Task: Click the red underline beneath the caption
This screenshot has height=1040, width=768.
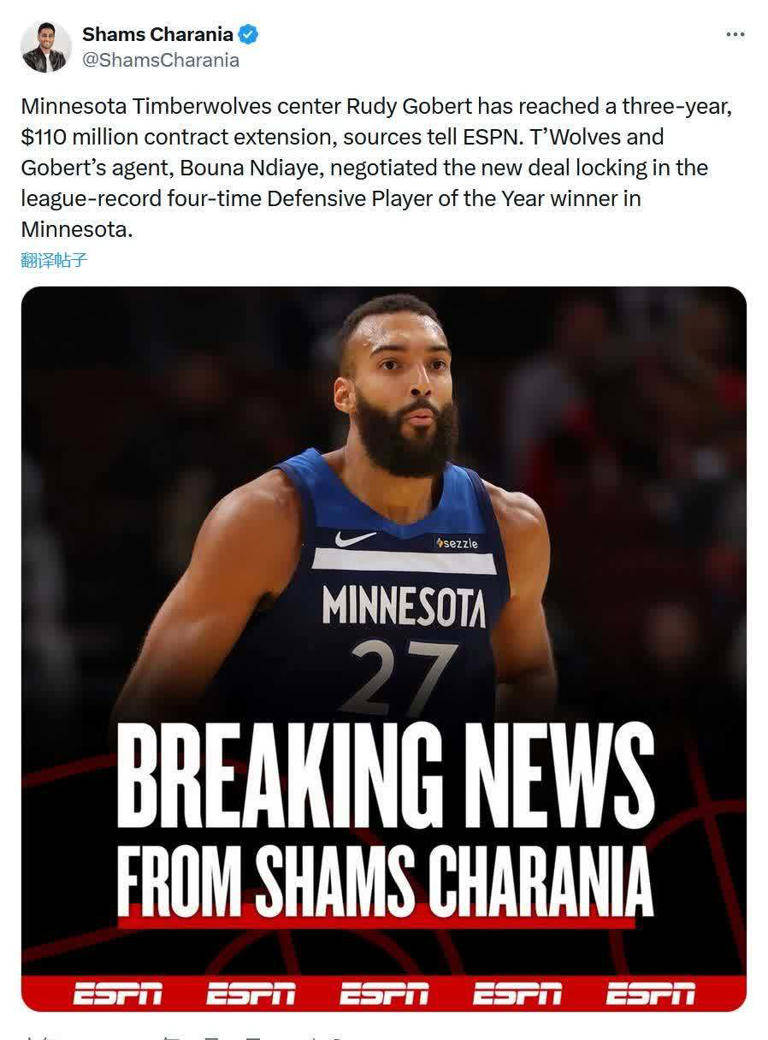Action: (x=376, y=922)
